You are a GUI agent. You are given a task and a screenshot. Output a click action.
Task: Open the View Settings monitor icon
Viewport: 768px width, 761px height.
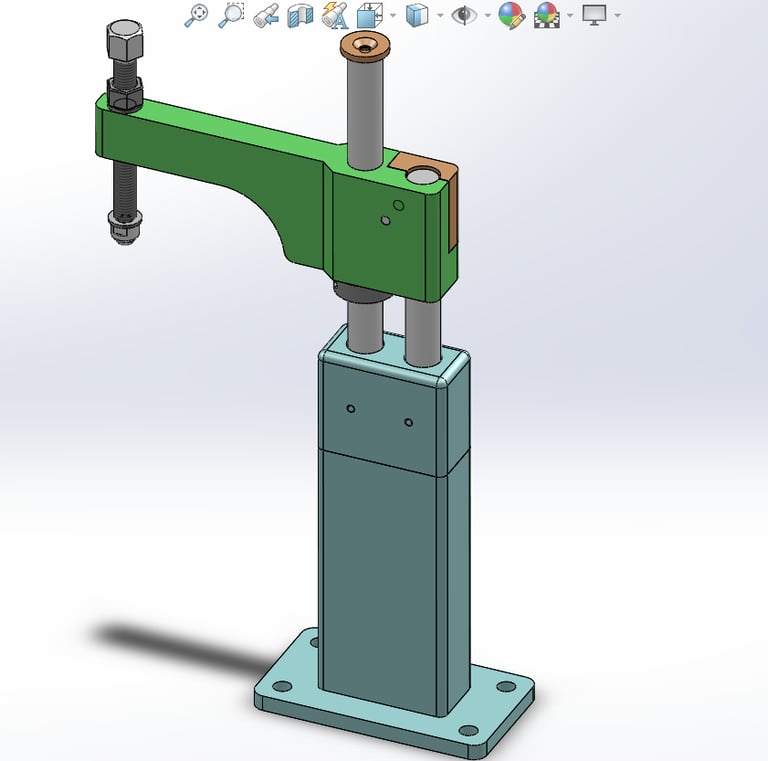[594, 16]
